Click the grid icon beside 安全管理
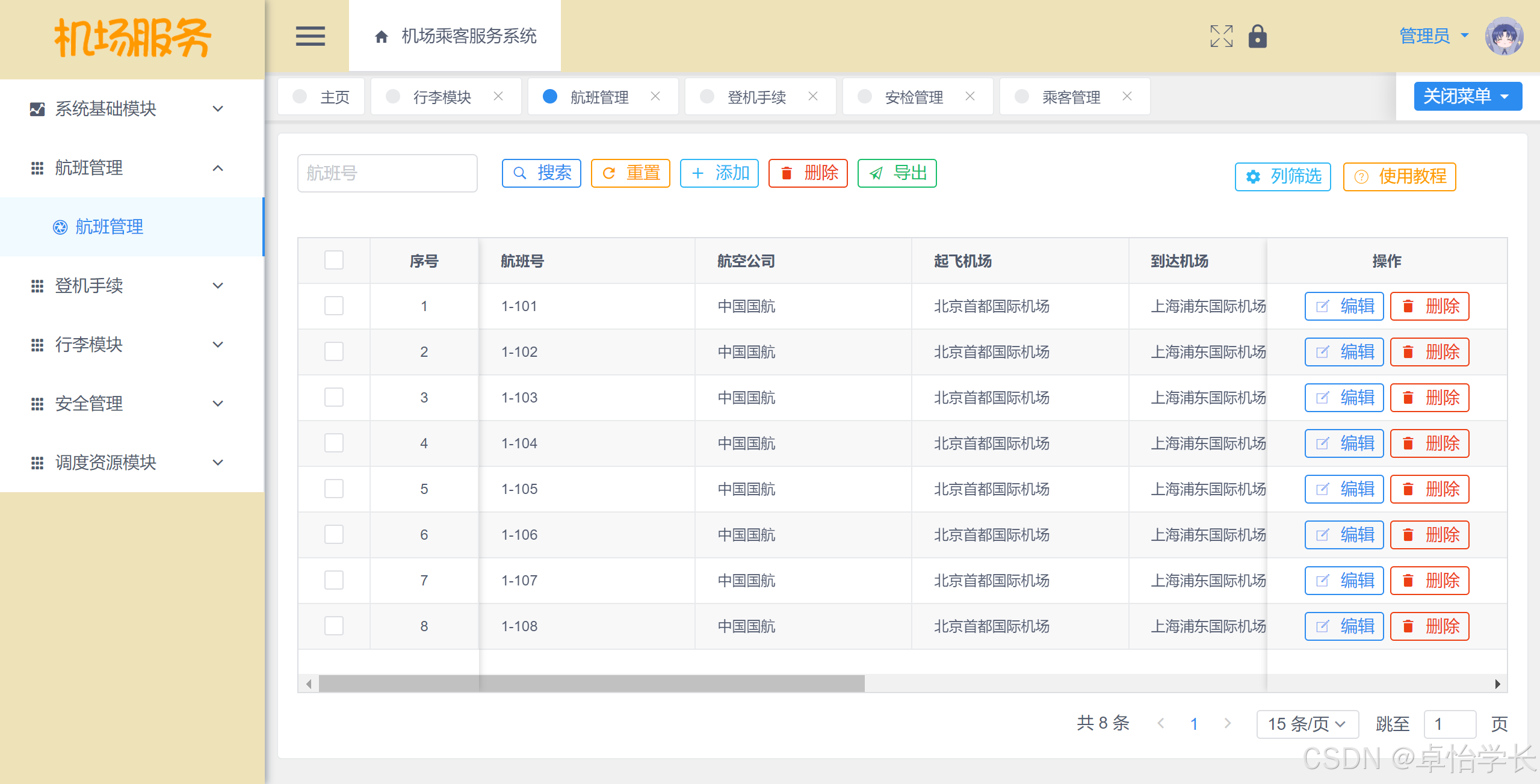This screenshot has height=784, width=1540. [x=37, y=404]
